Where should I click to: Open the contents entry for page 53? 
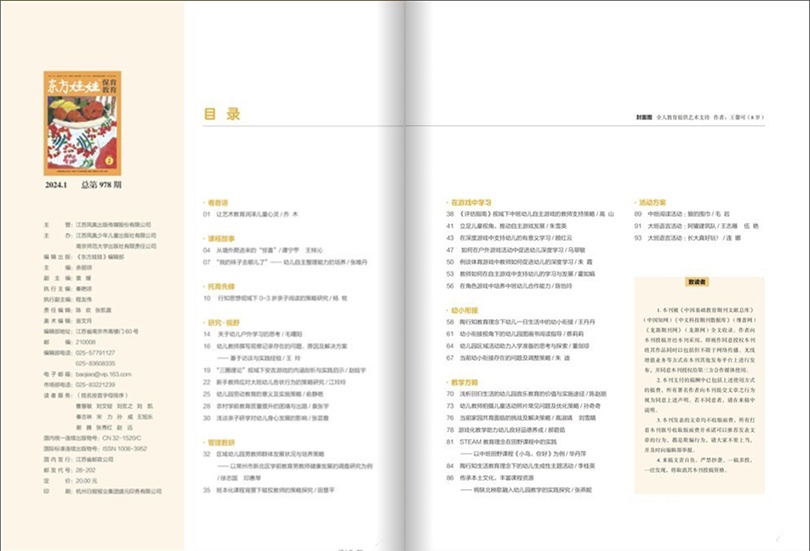[521, 274]
